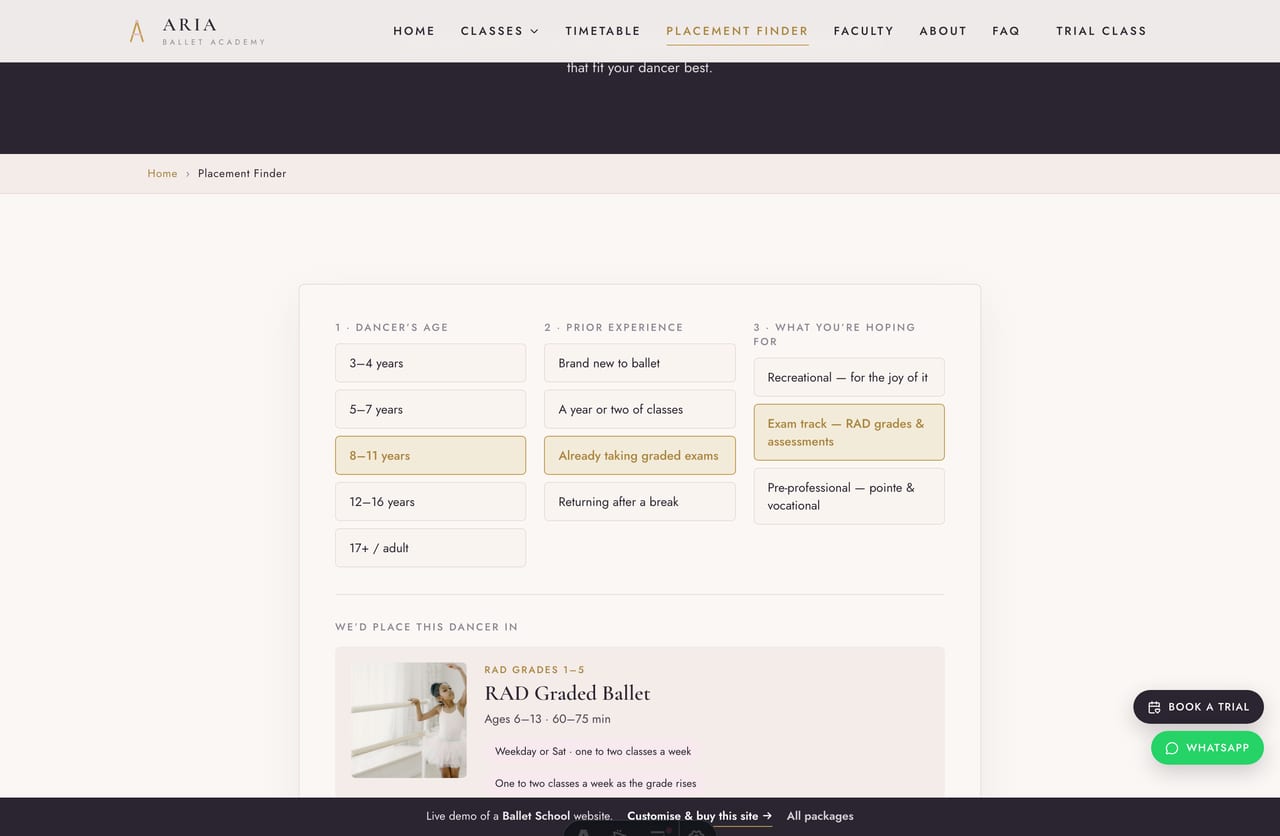Click the RAD Grades 1–5 label

534,670
